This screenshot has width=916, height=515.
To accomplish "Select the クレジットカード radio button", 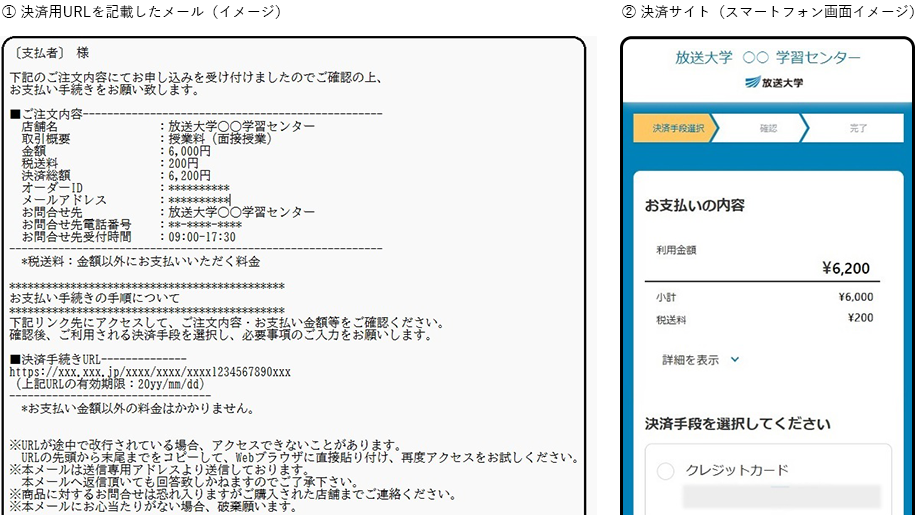I will pyautogui.click(x=666, y=471).
